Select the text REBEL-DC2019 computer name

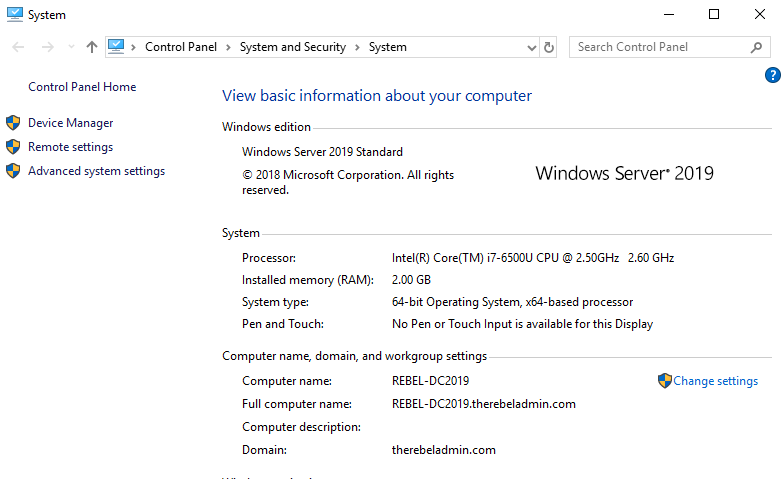point(430,381)
